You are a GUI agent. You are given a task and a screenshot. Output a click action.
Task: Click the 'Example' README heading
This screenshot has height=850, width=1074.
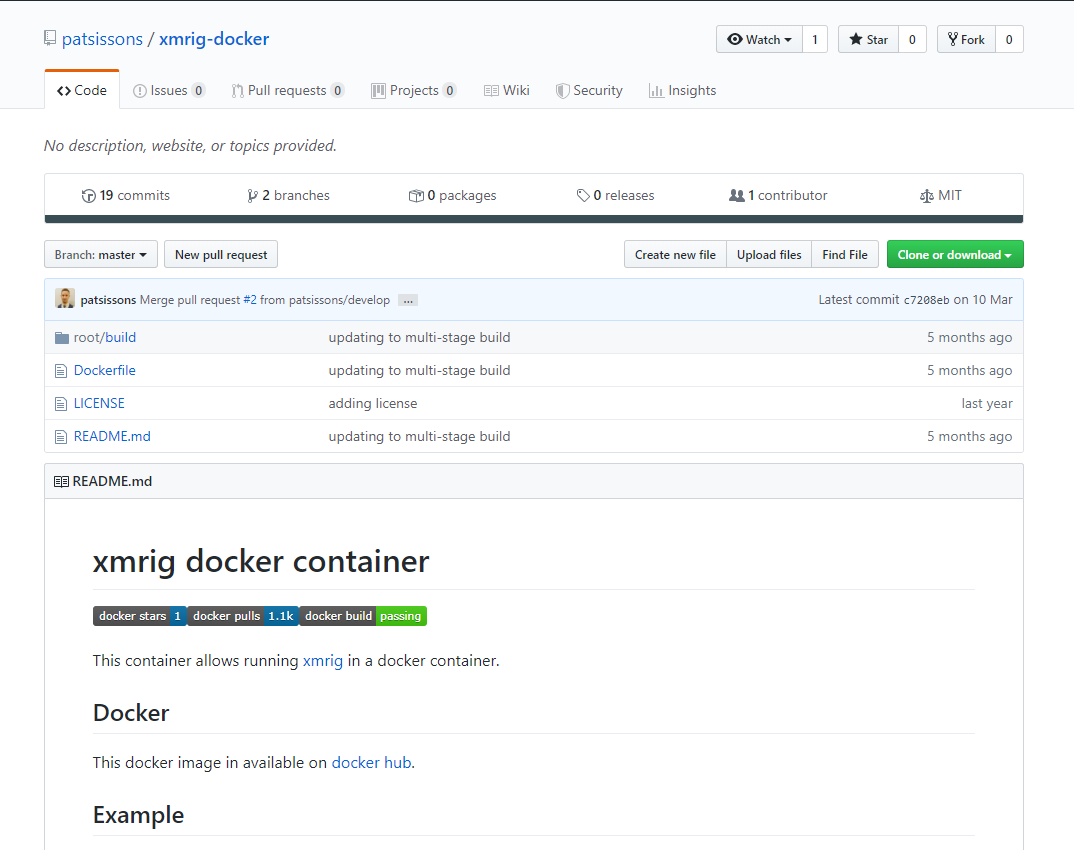[138, 815]
